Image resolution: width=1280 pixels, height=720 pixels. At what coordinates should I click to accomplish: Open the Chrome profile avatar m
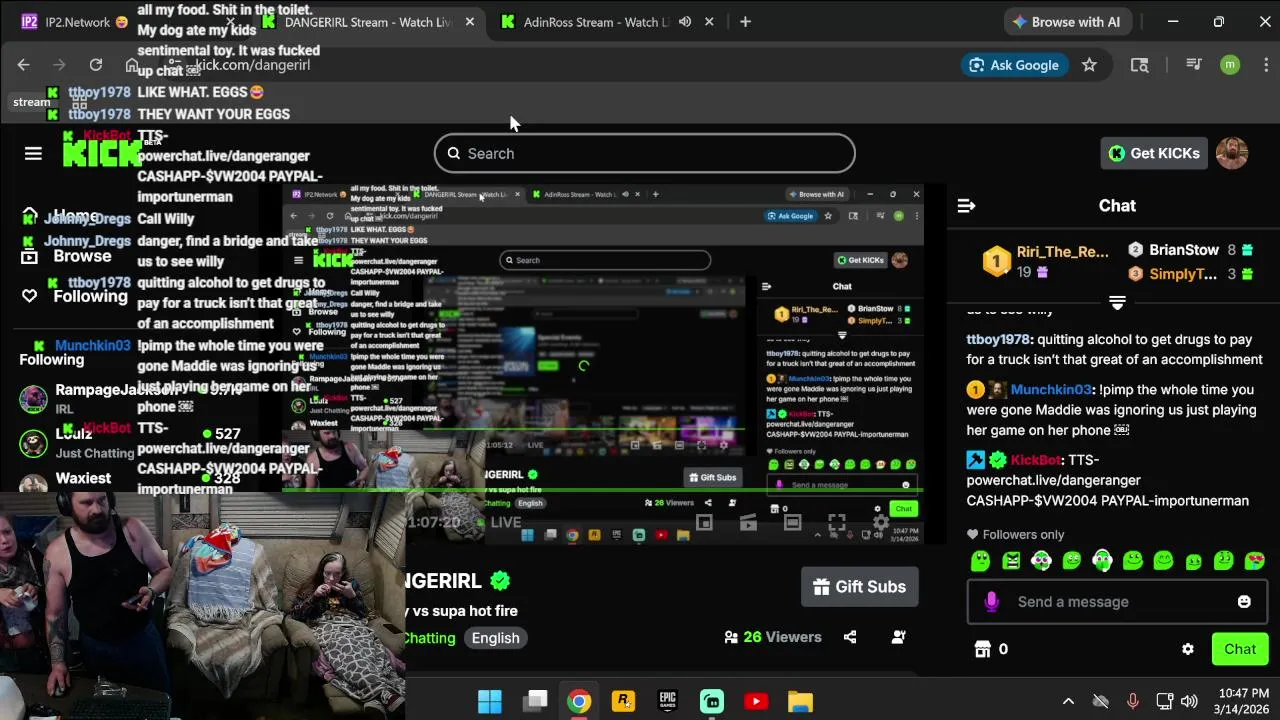click(1230, 65)
